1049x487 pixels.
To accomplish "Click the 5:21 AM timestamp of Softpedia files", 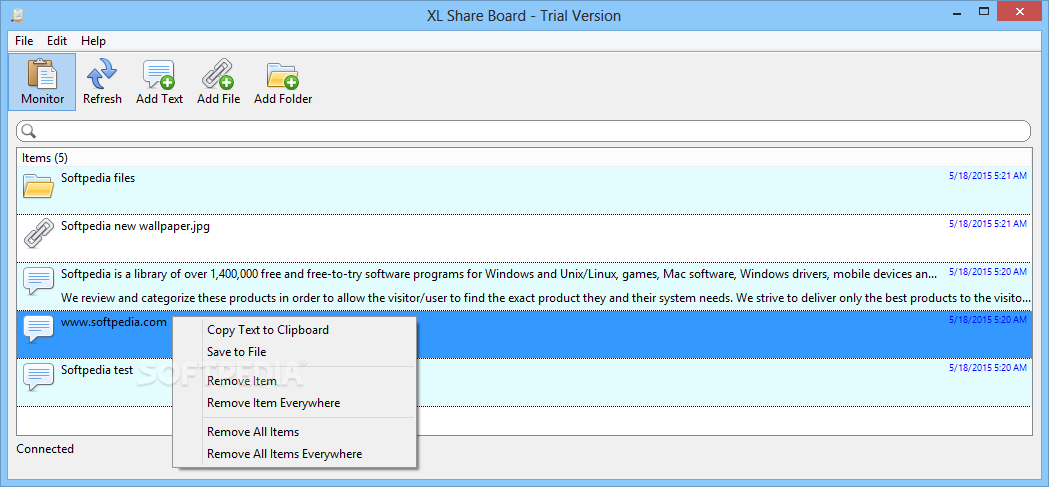I will coord(987,176).
